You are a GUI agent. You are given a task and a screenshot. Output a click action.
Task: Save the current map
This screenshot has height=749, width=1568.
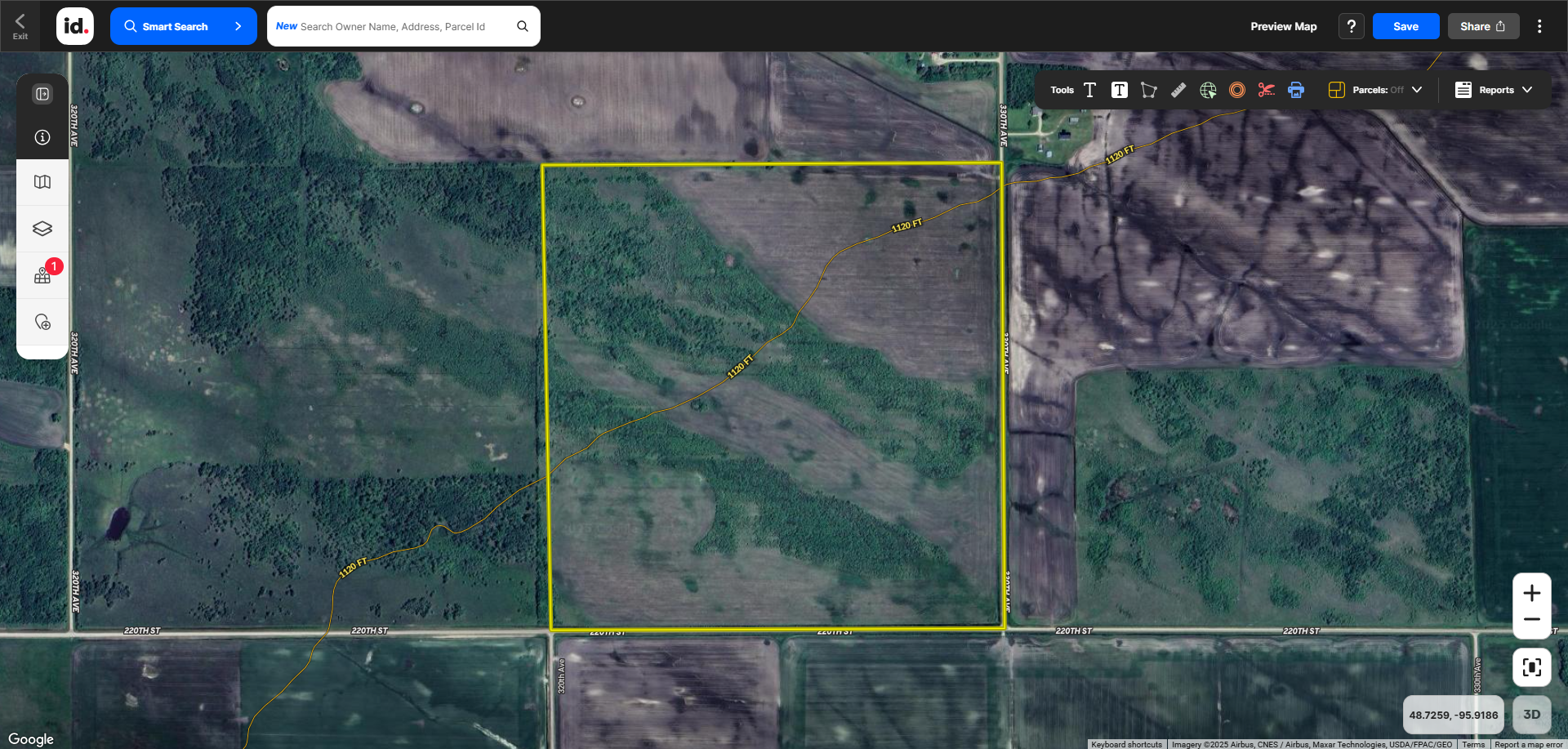tap(1405, 25)
